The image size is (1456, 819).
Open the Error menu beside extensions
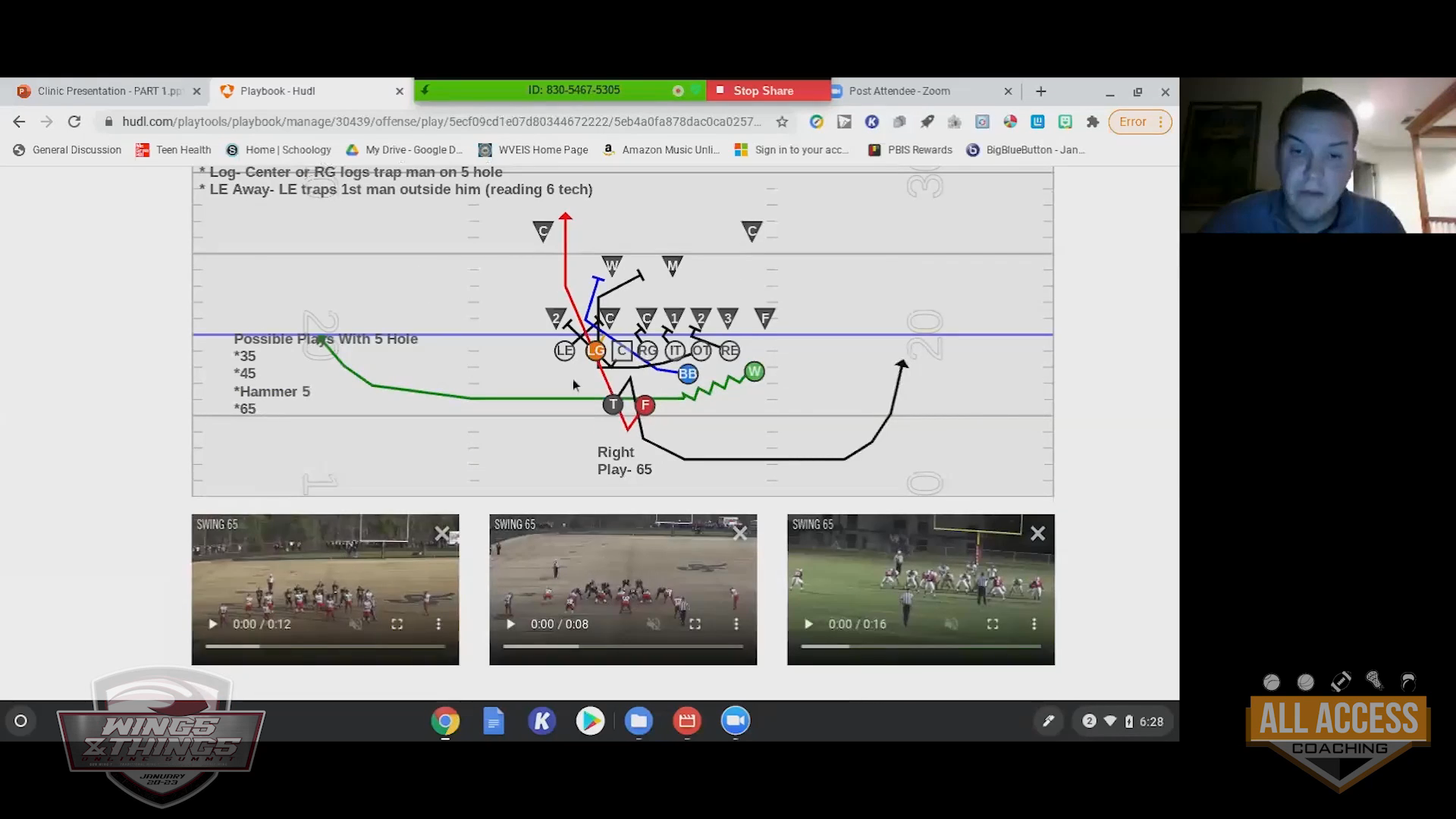point(1140,121)
